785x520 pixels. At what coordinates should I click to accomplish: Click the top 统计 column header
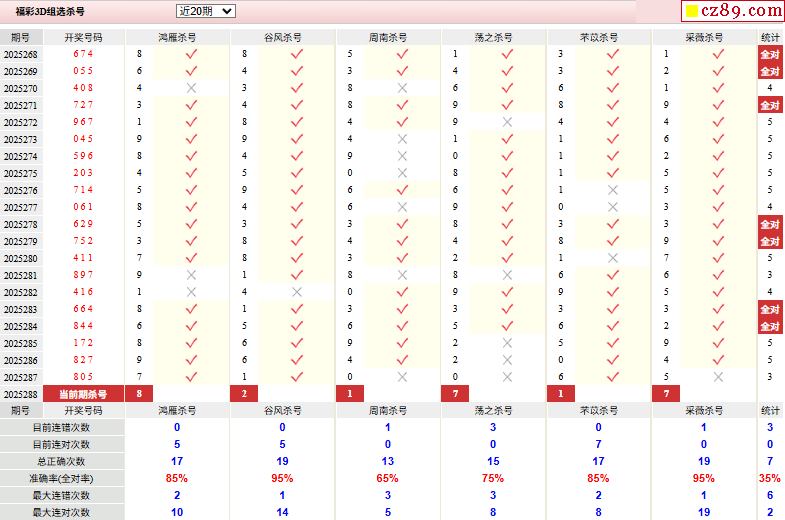tap(769, 37)
